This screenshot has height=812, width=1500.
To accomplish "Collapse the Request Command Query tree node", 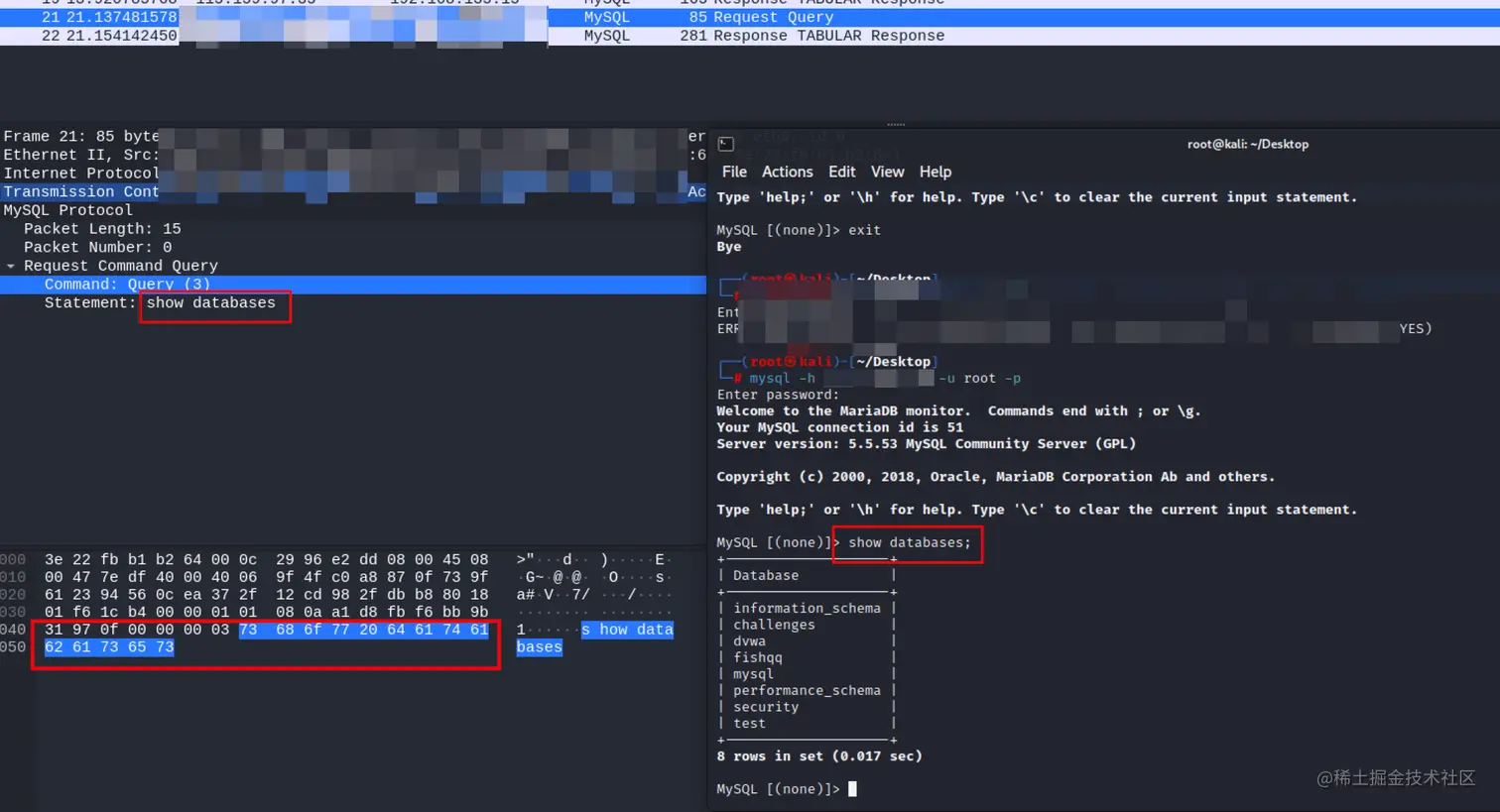I will click(11, 266).
